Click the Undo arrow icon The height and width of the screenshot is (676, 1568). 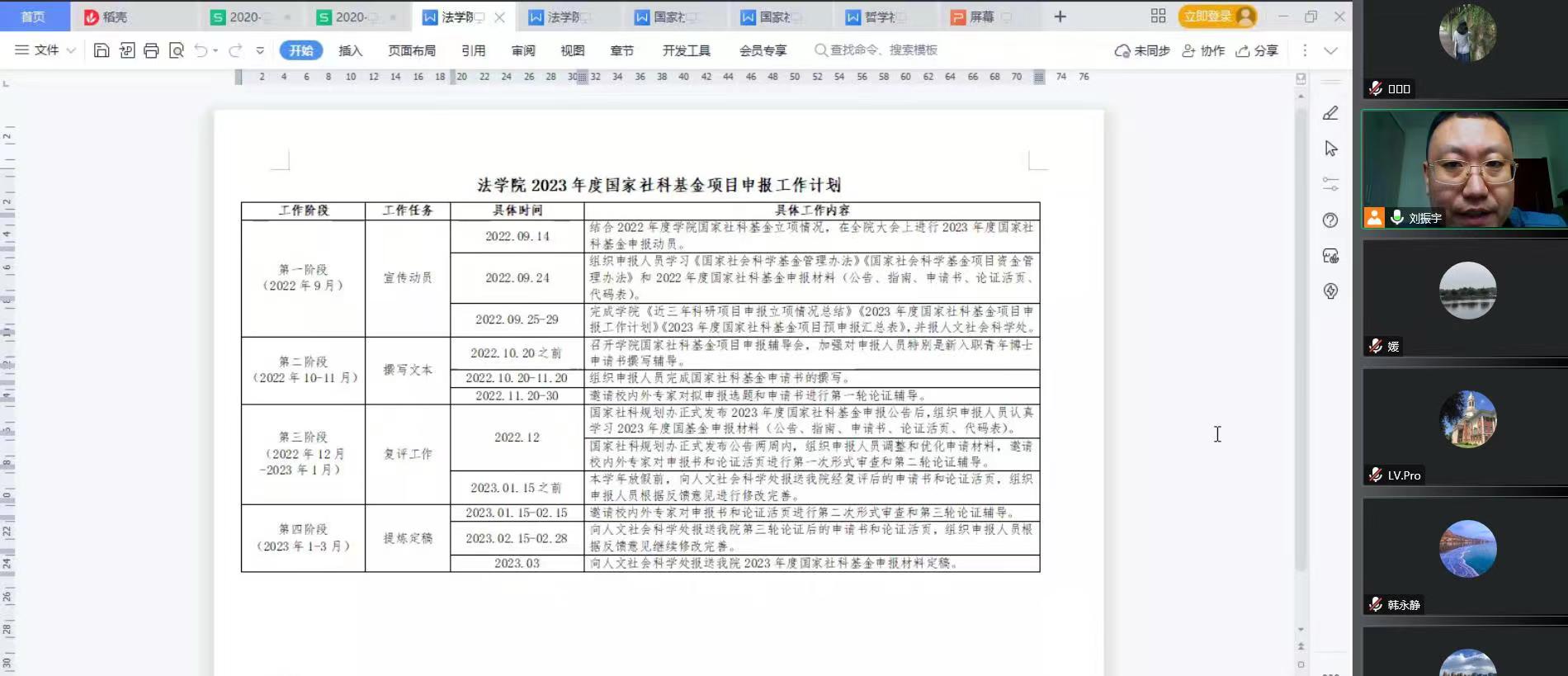pos(201,50)
